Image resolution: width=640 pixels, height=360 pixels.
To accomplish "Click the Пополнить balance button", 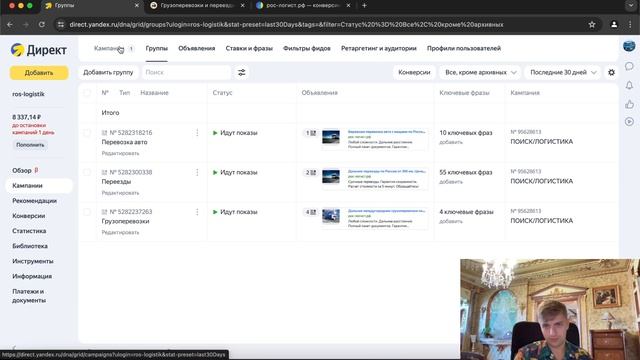I will (30, 145).
